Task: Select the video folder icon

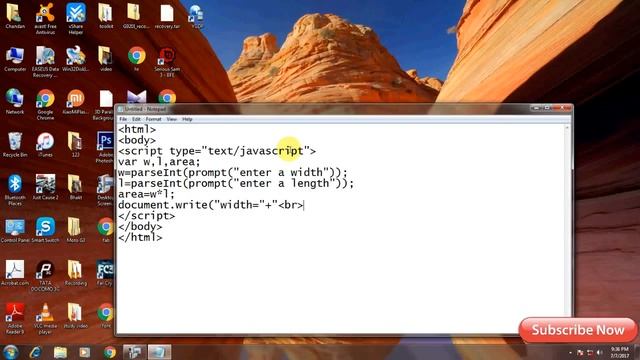Action: pos(106,60)
